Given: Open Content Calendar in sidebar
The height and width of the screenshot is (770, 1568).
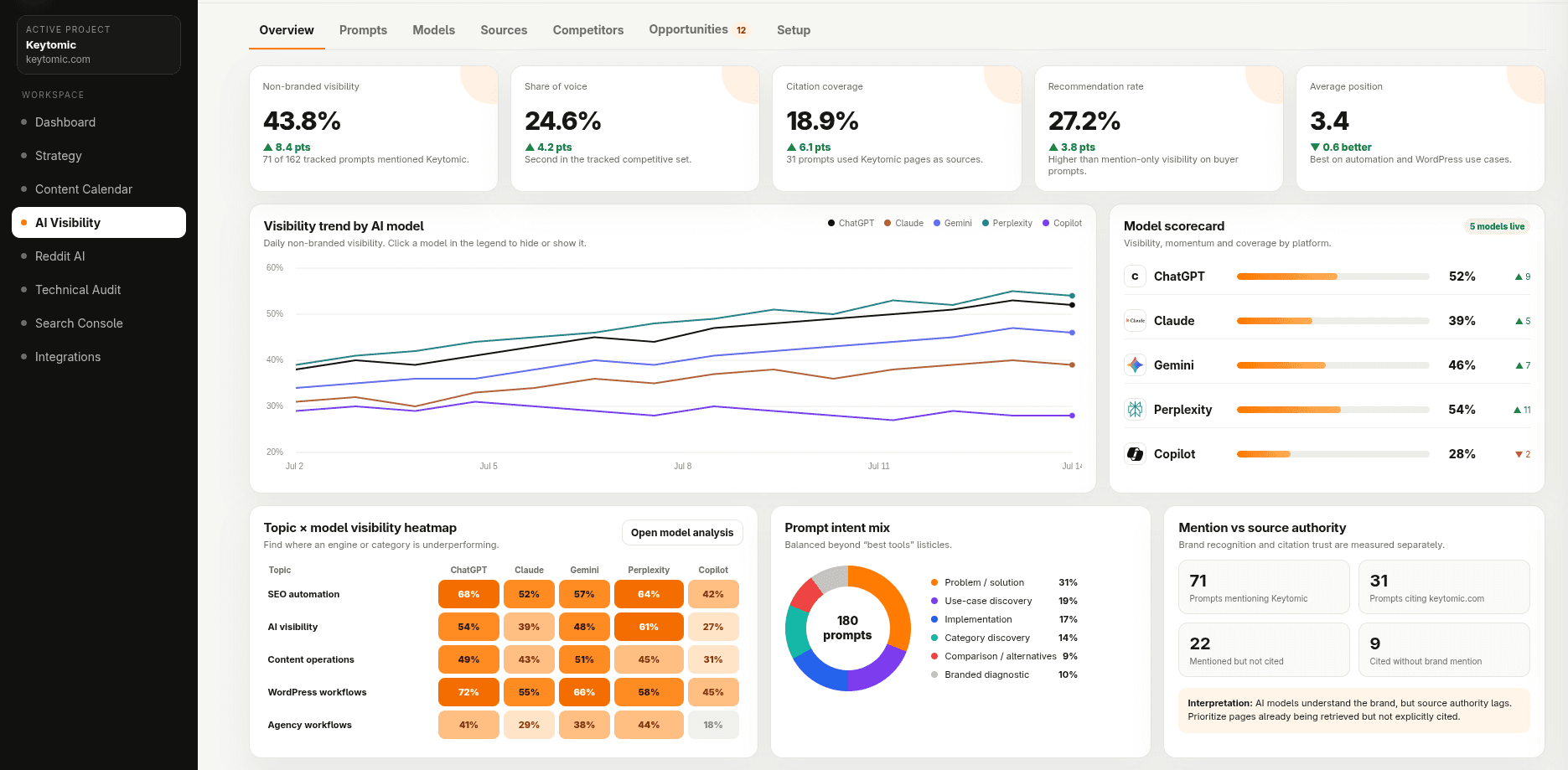Looking at the screenshot, I should 99,189.
